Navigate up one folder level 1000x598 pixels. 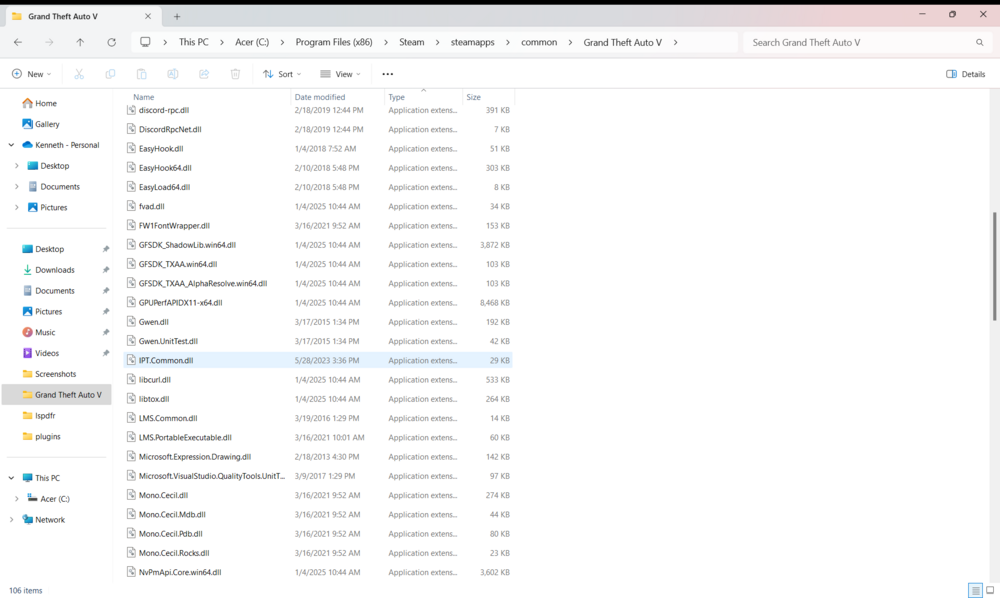coord(80,42)
